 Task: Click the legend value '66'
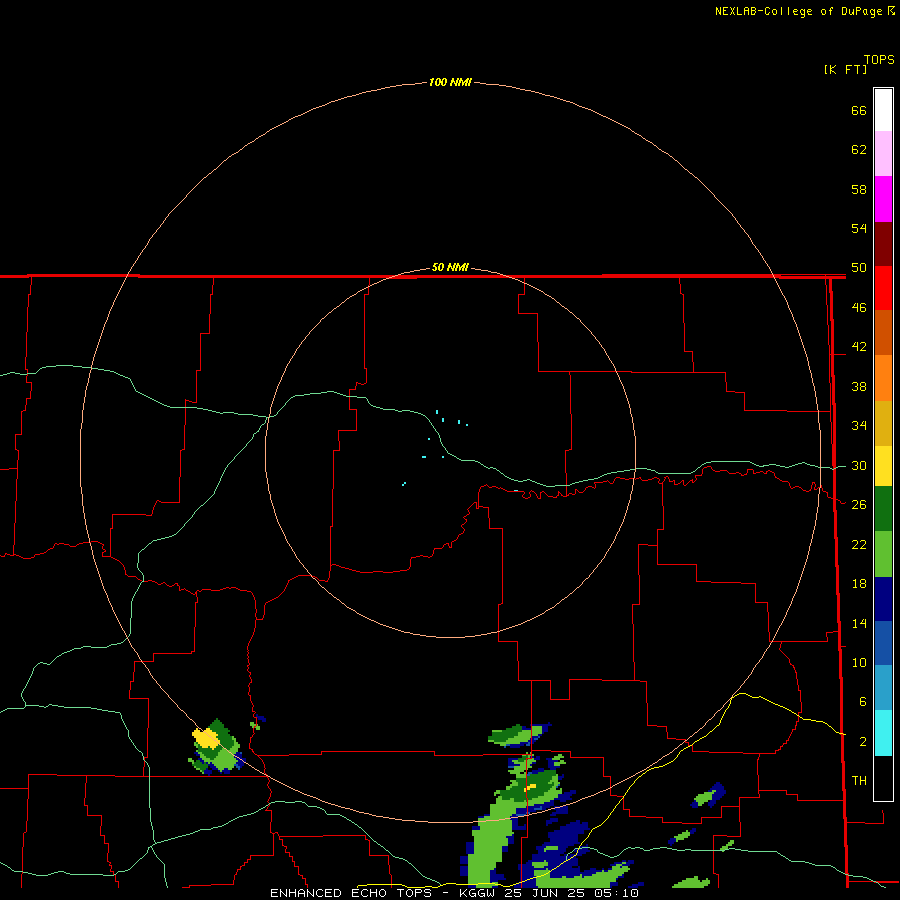(x=859, y=110)
